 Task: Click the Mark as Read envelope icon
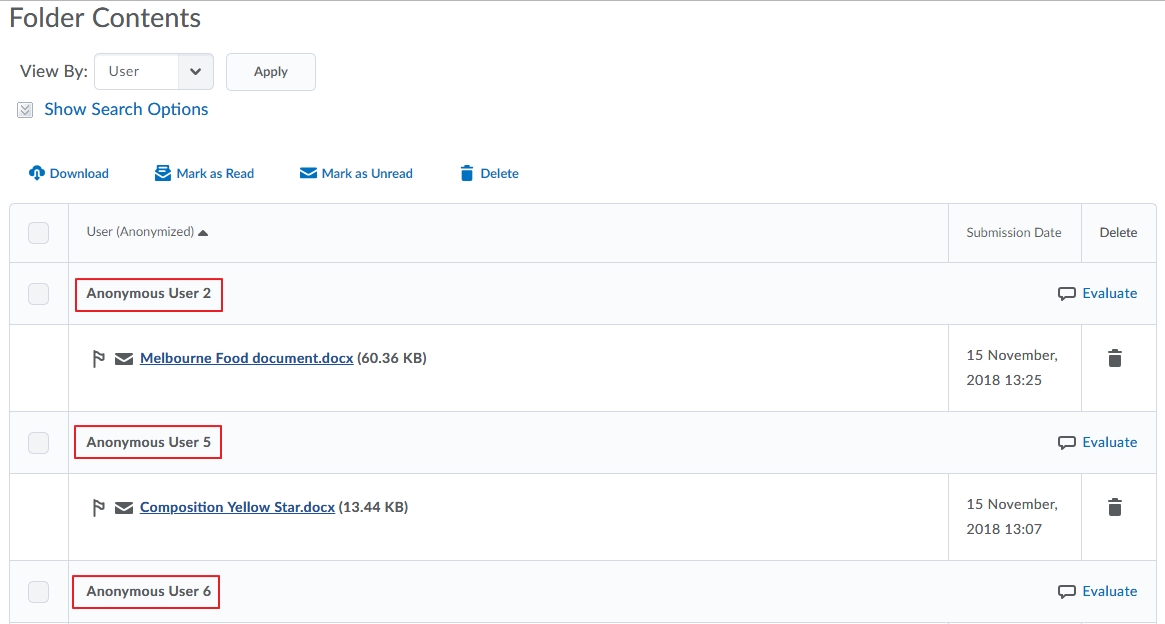click(163, 173)
